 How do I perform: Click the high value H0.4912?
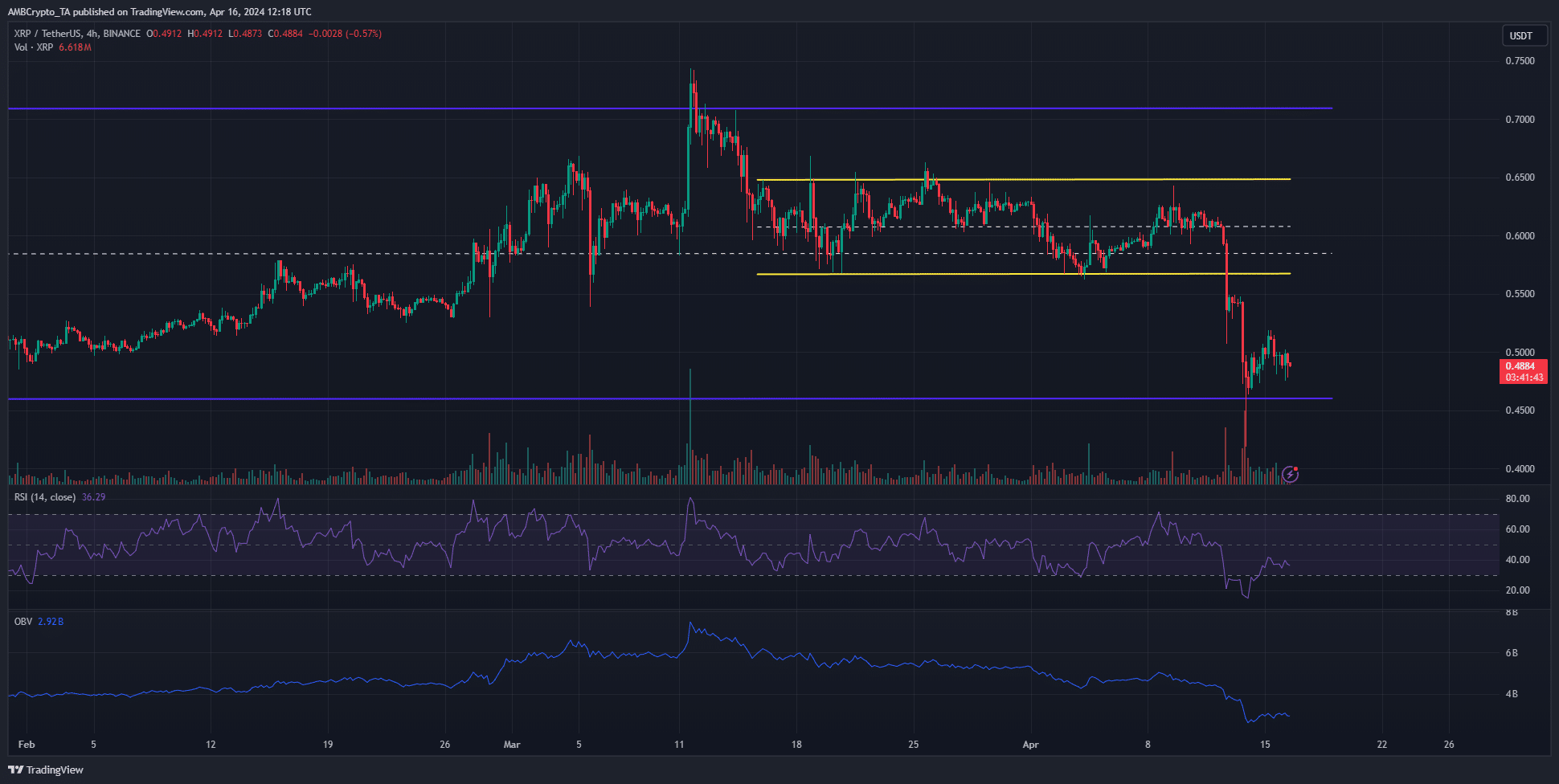point(205,34)
